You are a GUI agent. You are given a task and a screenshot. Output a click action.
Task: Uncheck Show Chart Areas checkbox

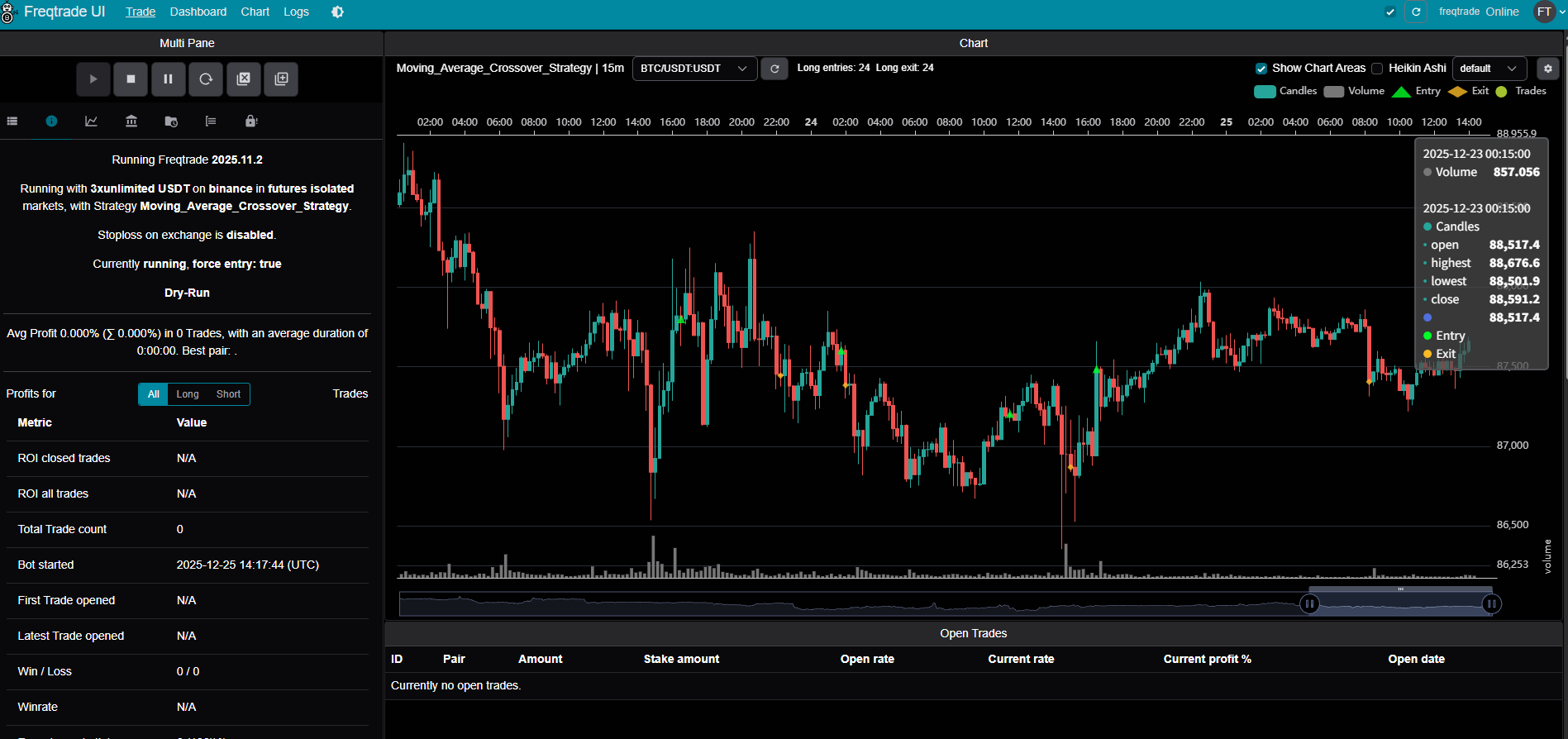[x=1261, y=69]
